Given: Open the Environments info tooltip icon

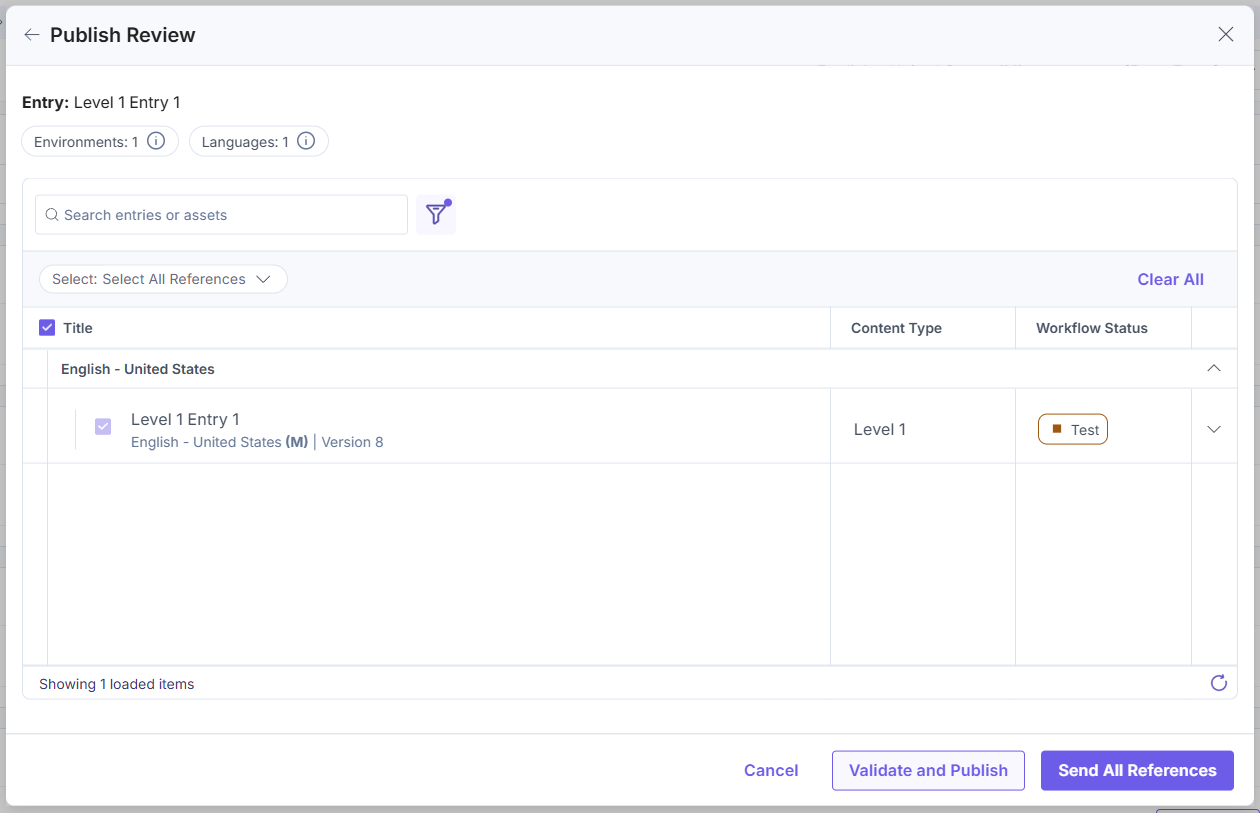Looking at the screenshot, I should click(156, 141).
